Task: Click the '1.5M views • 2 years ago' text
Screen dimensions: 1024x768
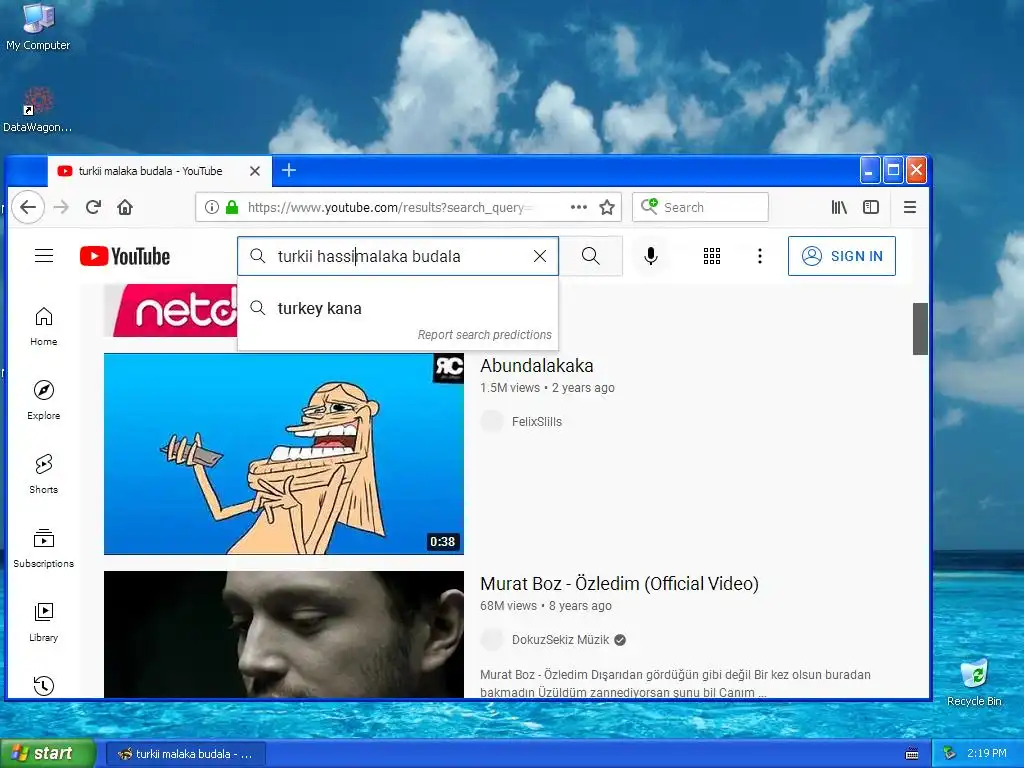Action: pos(547,388)
